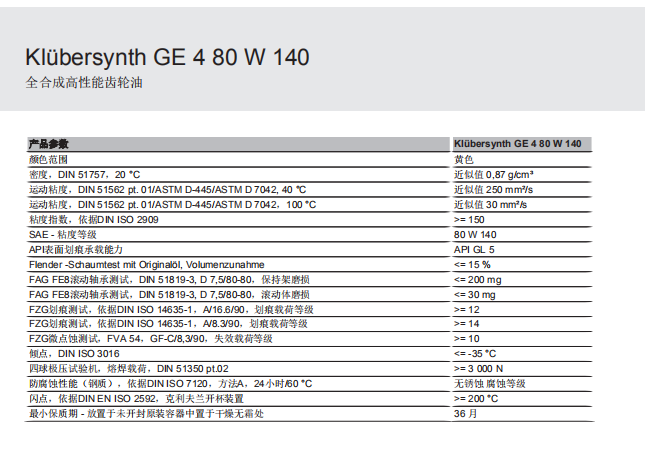Select the '四球极压试验机, 熔焊载荷' row
This screenshot has width=645, height=451.
click(128, 369)
